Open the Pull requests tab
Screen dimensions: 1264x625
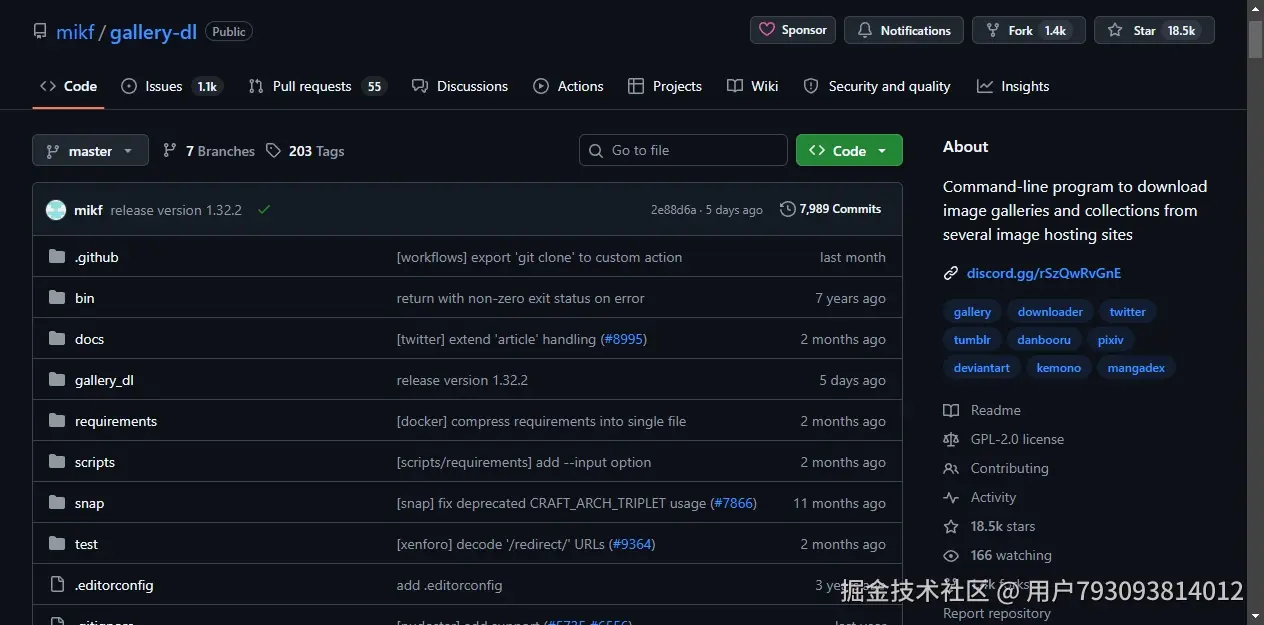point(318,86)
